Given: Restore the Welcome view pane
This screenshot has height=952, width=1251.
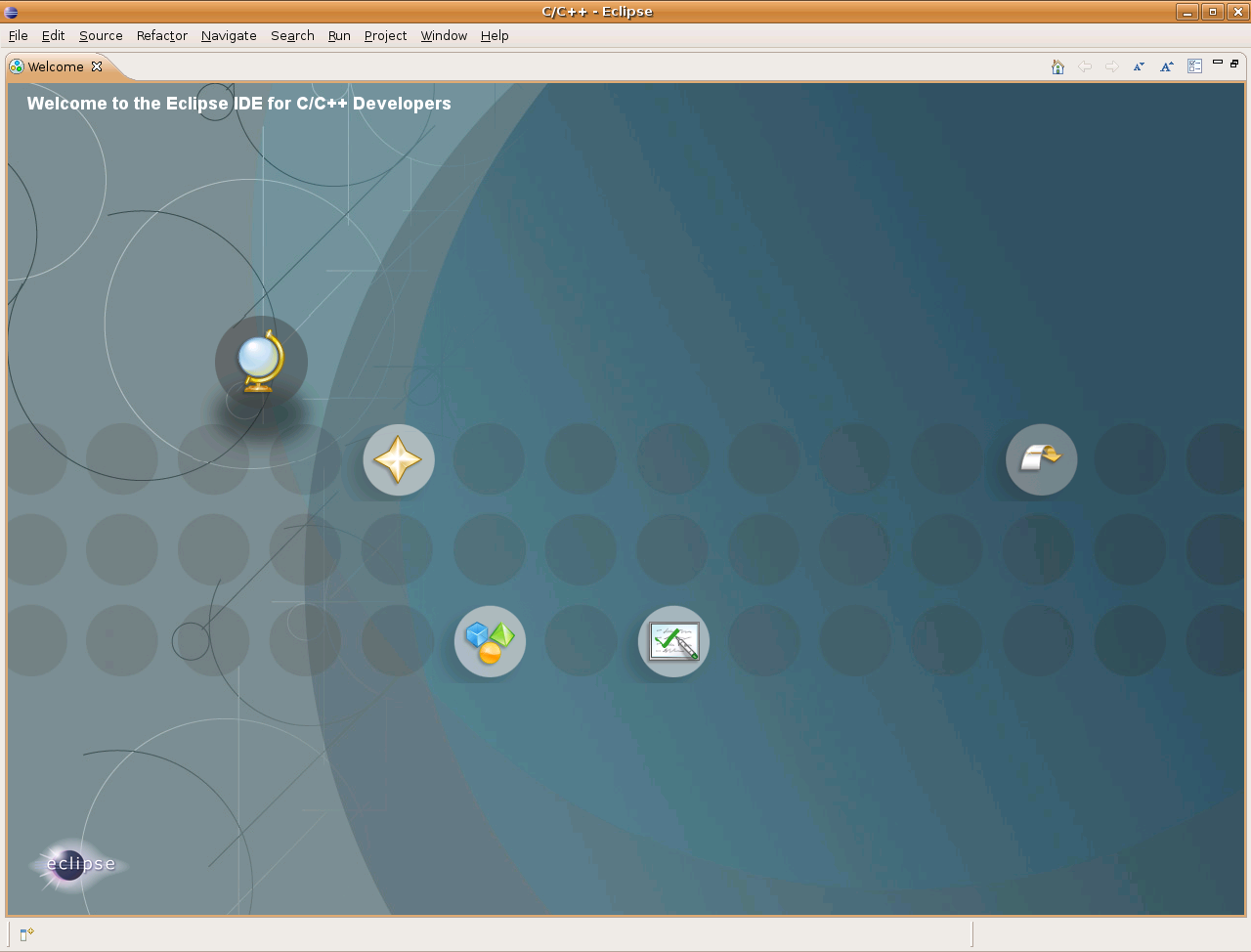Looking at the screenshot, I should [1234, 63].
